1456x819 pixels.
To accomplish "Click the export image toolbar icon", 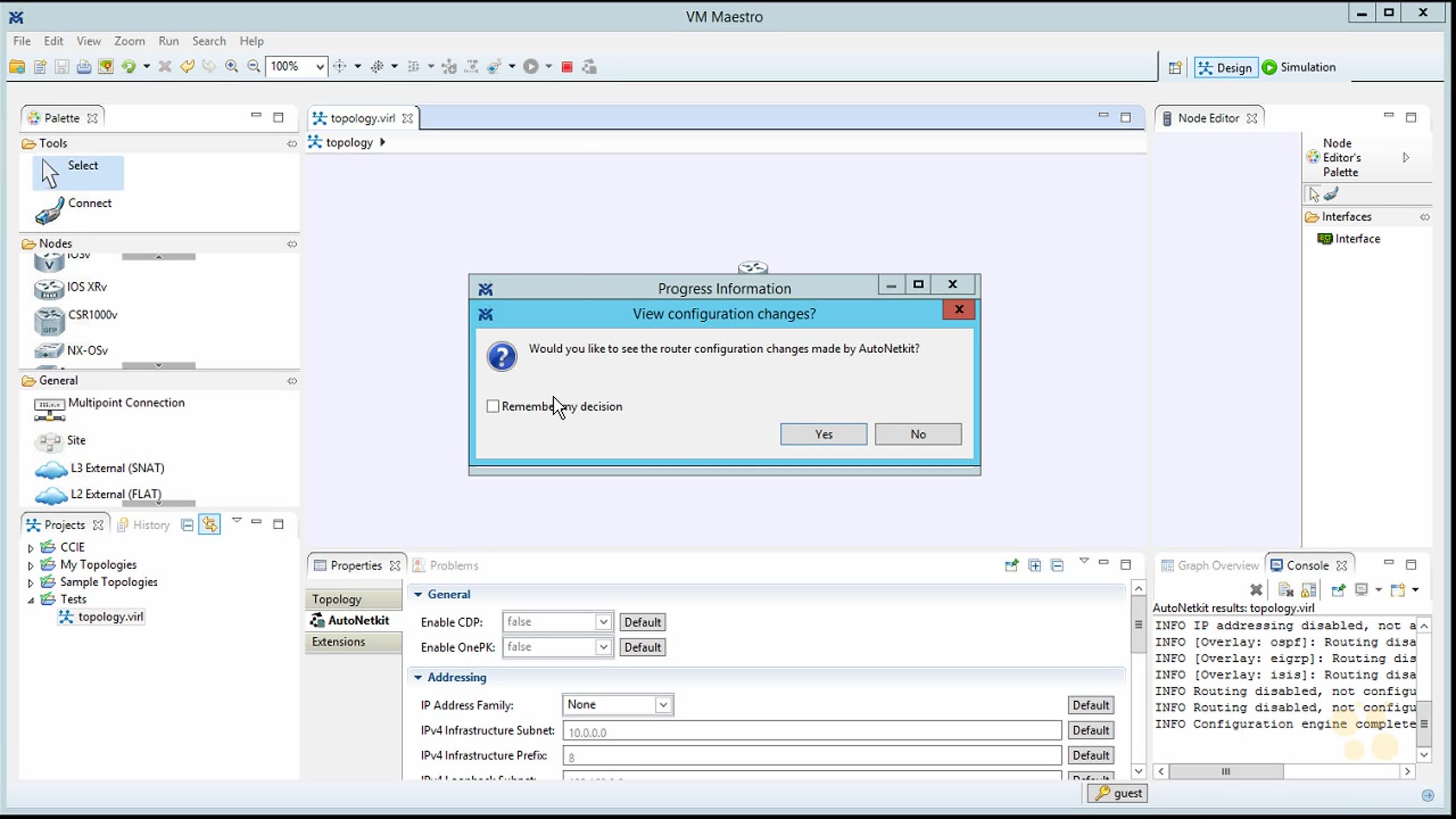I will point(106,67).
